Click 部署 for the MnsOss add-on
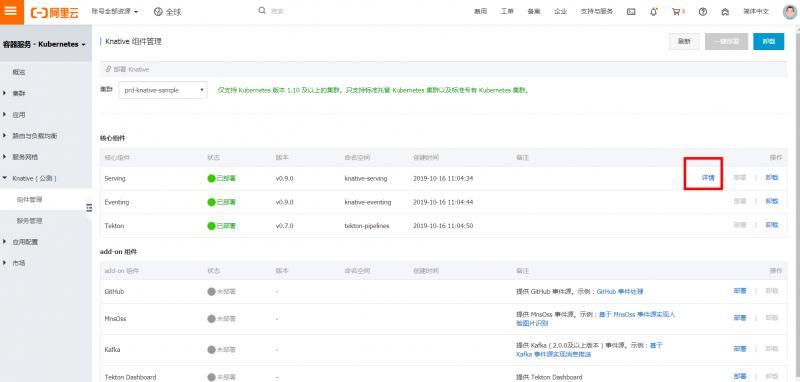Screen dimensions: 800x382 [740, 318]
